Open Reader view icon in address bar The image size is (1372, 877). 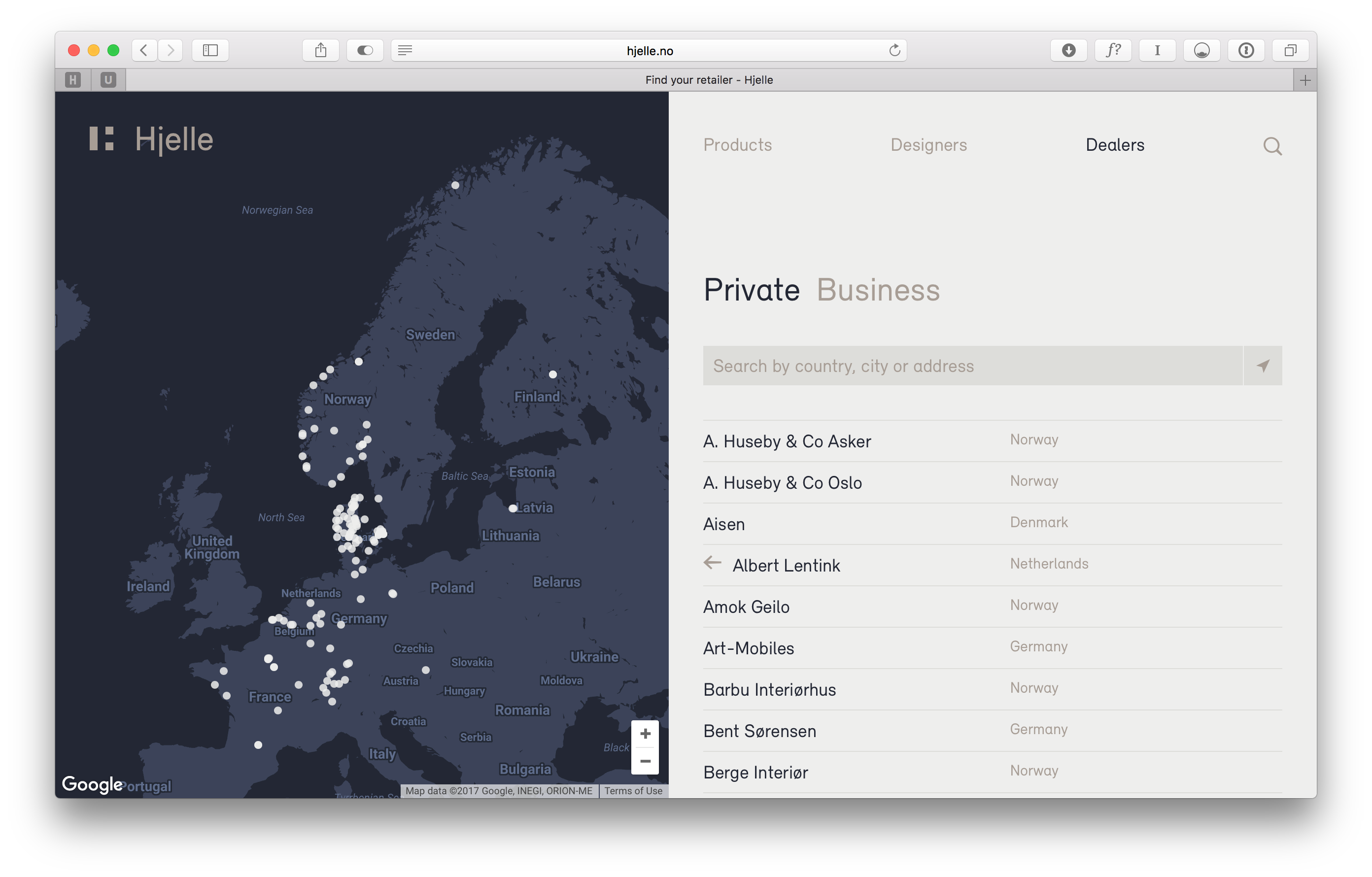tap(405, 50)
